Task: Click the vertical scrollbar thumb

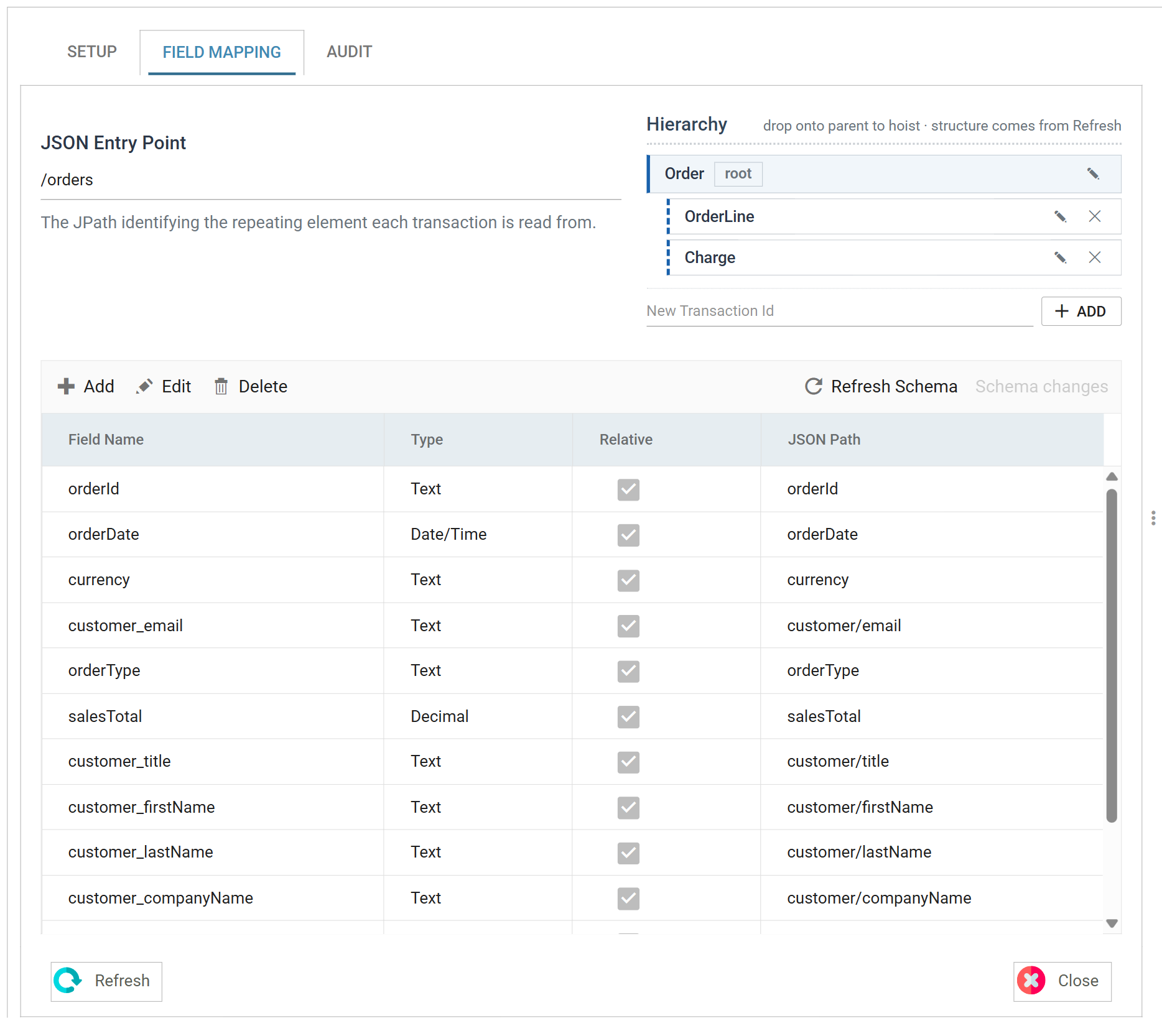Action: click(1112, 655)
